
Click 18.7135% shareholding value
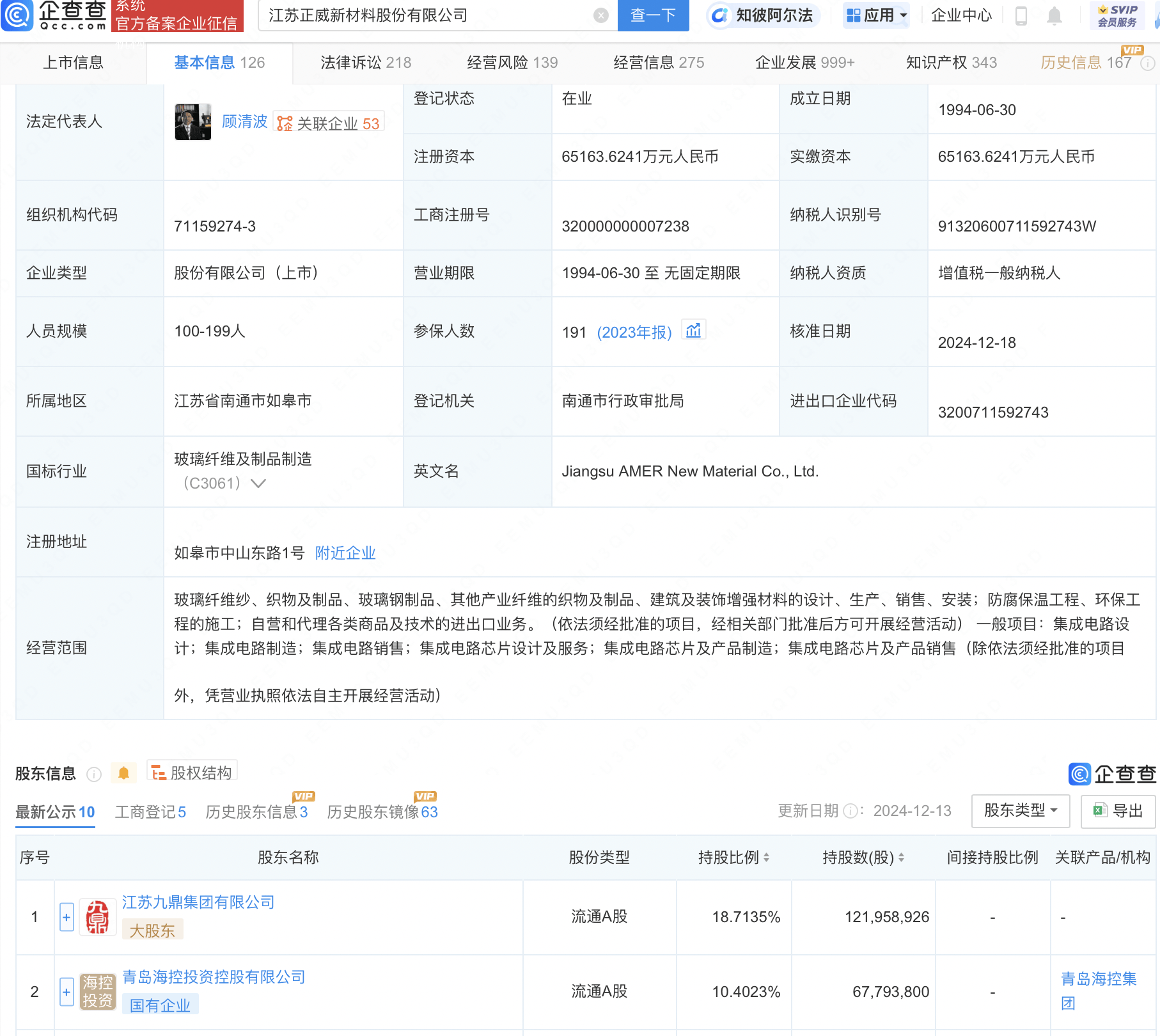[x=746, y=917]
